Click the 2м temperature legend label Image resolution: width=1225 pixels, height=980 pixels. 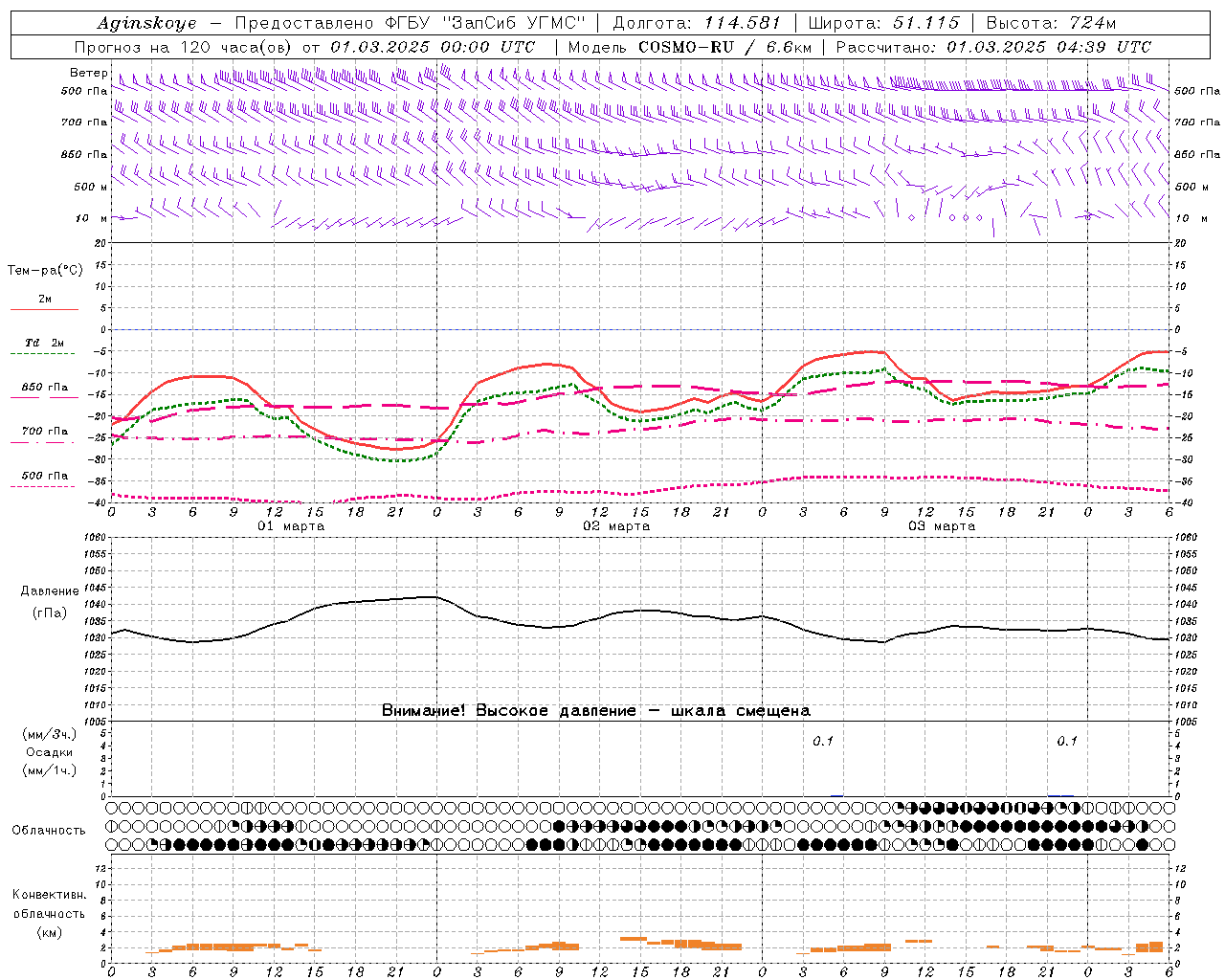click(x=45, y=300)
